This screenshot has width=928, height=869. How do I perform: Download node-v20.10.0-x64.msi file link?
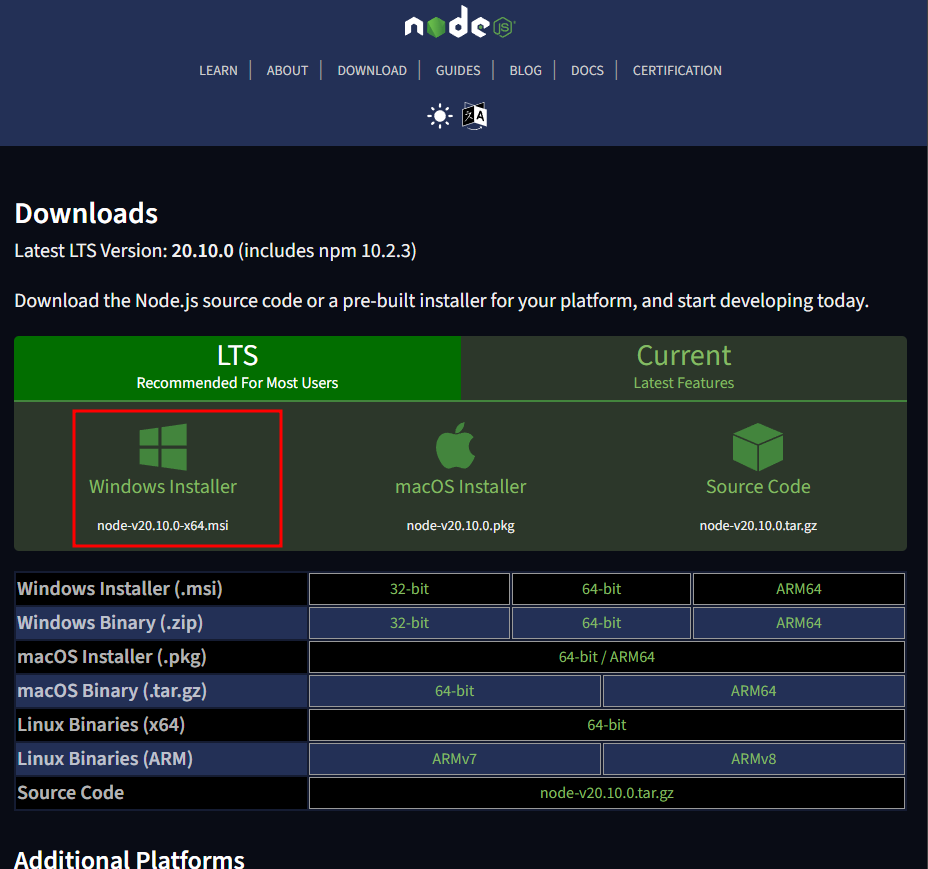[x=163, y=526]
